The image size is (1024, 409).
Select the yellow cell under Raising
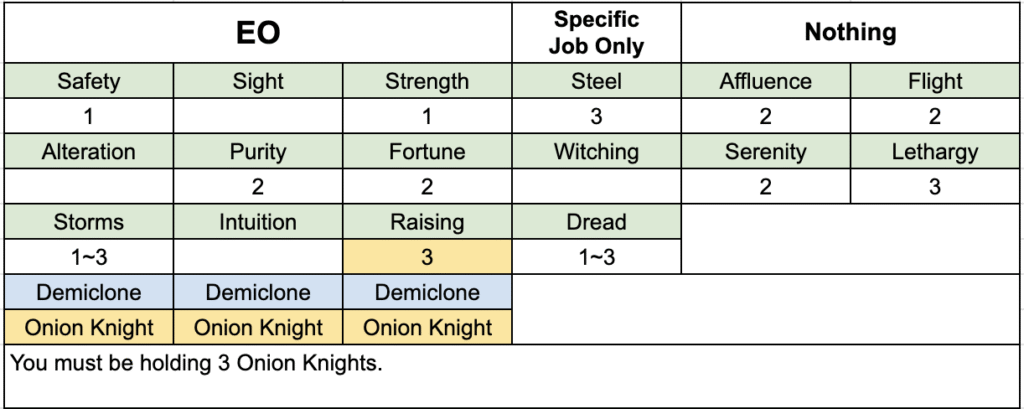point(427,257)
